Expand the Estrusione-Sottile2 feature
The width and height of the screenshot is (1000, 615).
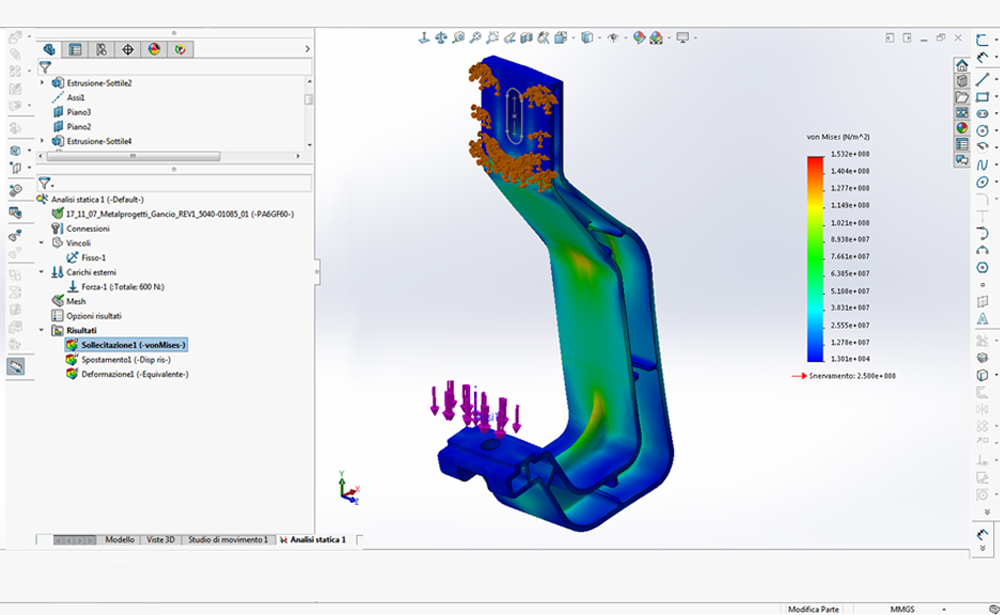click(42, 83)
